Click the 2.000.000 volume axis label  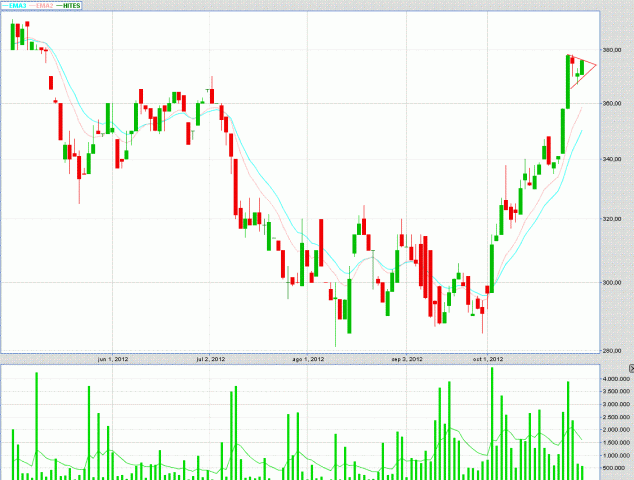pyautogui.click(x=616, y=430)
